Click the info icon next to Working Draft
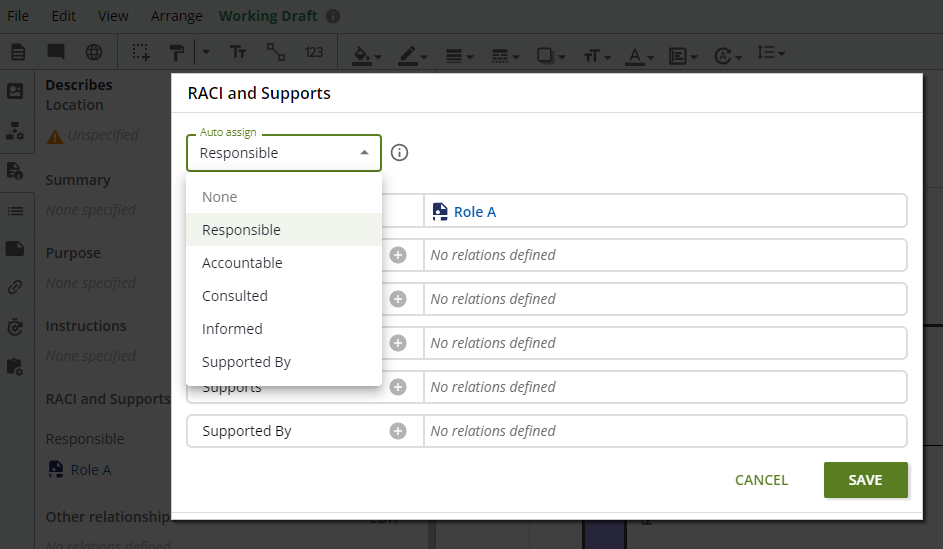The height and width of the screenshot is (549, 943). click(333, 16)
